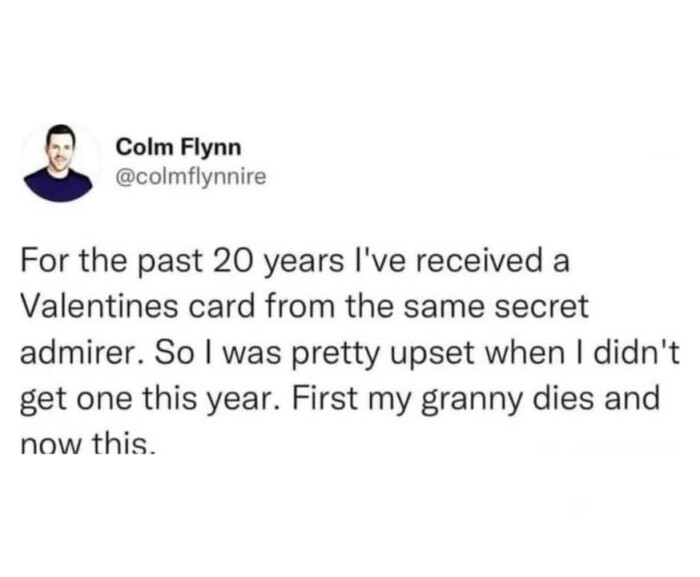Click the "now this." final line
Image resolution: width=700 pixels, height=577 pixels.
tap(90, 442)
